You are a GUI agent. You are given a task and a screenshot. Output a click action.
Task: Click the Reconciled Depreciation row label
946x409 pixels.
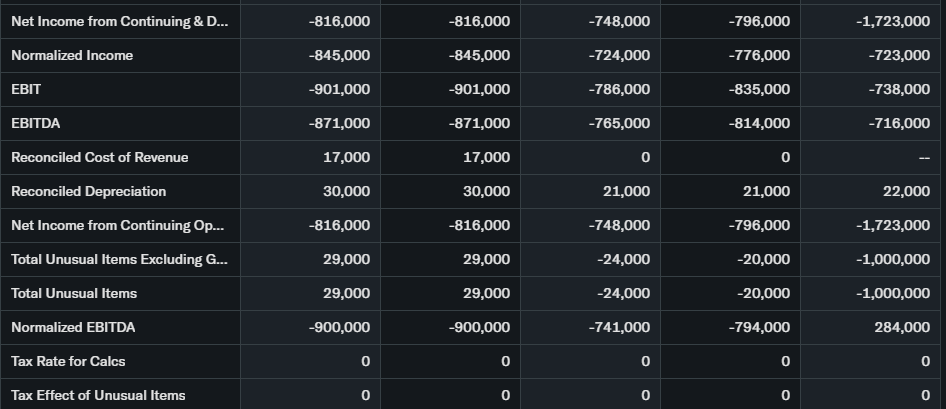click(x=88, y=192)
